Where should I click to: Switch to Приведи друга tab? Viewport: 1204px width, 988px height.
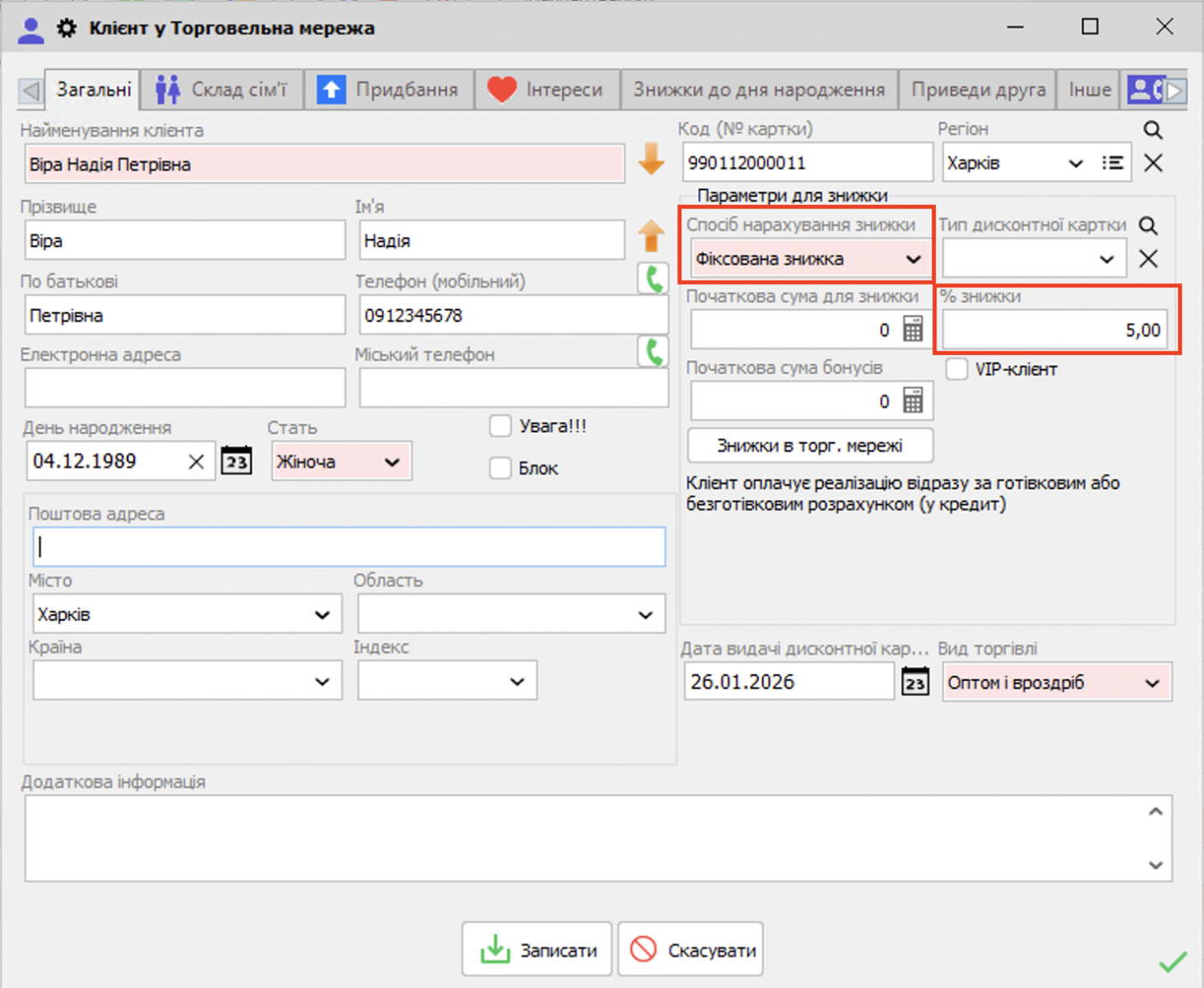pos(978,90)
